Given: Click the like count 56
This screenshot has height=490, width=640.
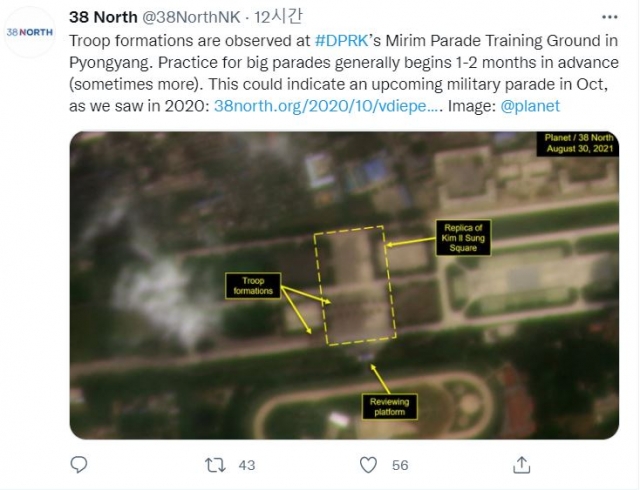Looking at the screenshot, I should point(400,465).
